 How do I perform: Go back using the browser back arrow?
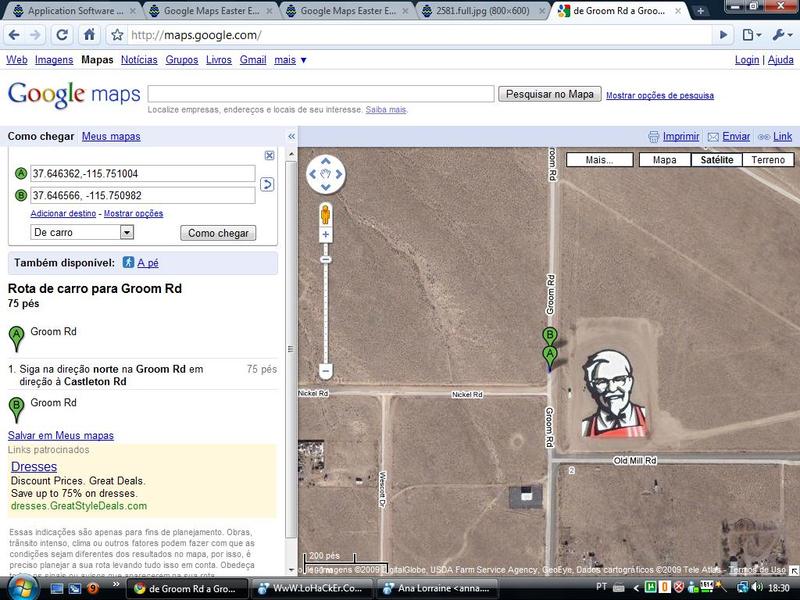click(14, 35)
